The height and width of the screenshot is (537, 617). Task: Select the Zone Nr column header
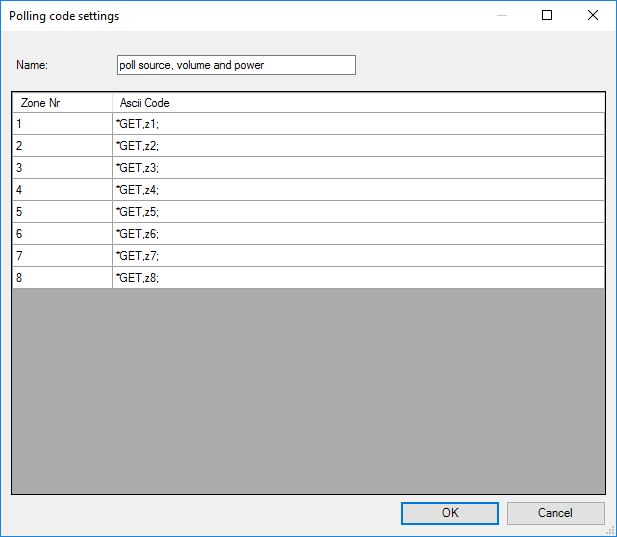(62, 103)
